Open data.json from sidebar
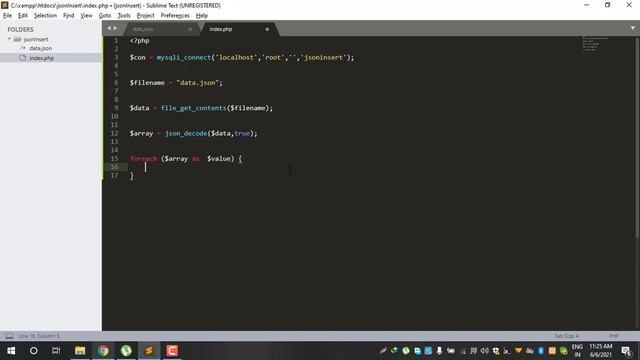 click(40, 48)
